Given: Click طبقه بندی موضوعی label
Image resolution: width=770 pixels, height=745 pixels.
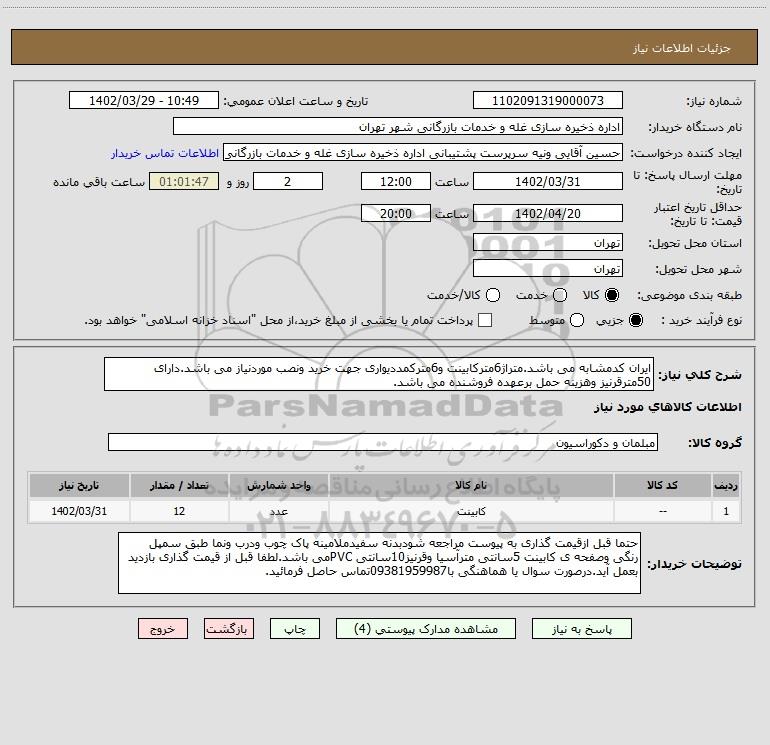Looking at the screenshot, I should tap(689, 295).
